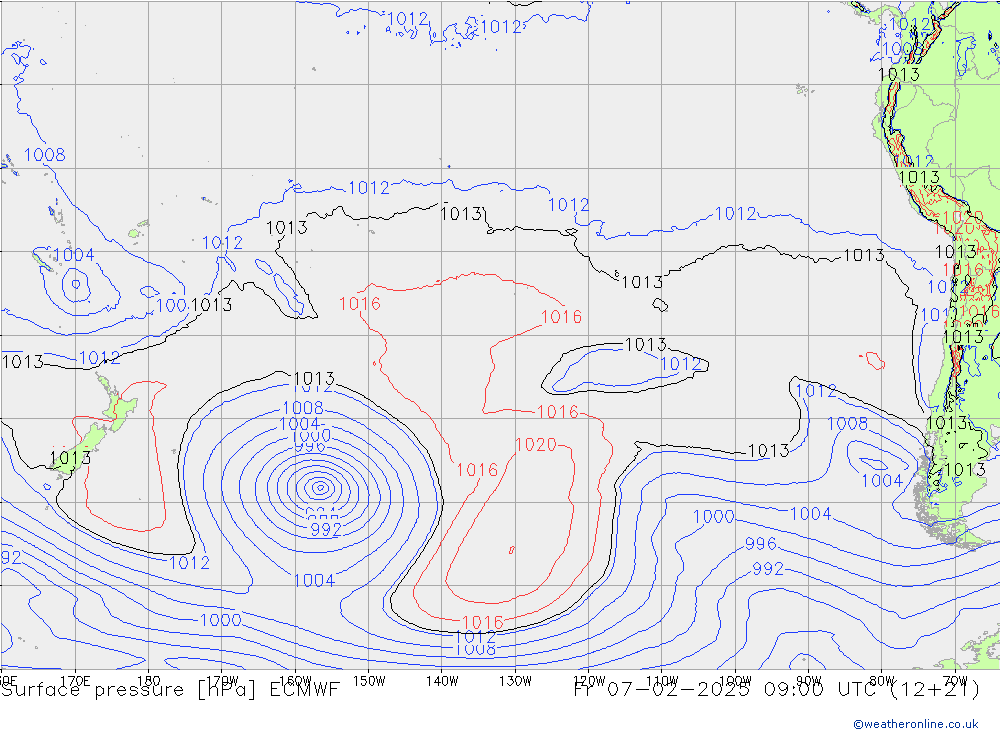Screen dimensions: 1000x733
Task: Click the date text 'Fr 07-02-2025 09:00 UTC'
Action: click(728, 690)
